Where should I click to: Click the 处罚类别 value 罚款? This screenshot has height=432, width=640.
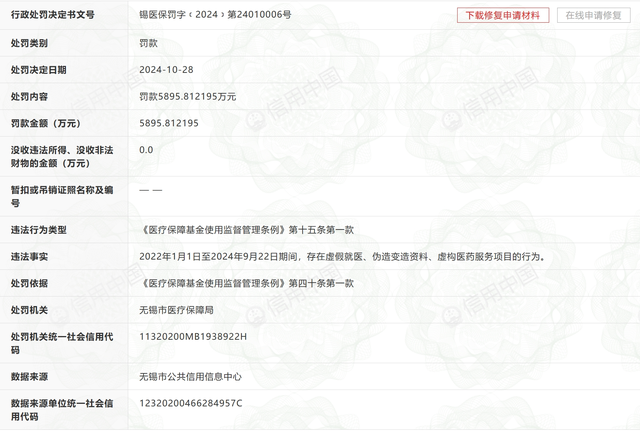coord(148,43)
